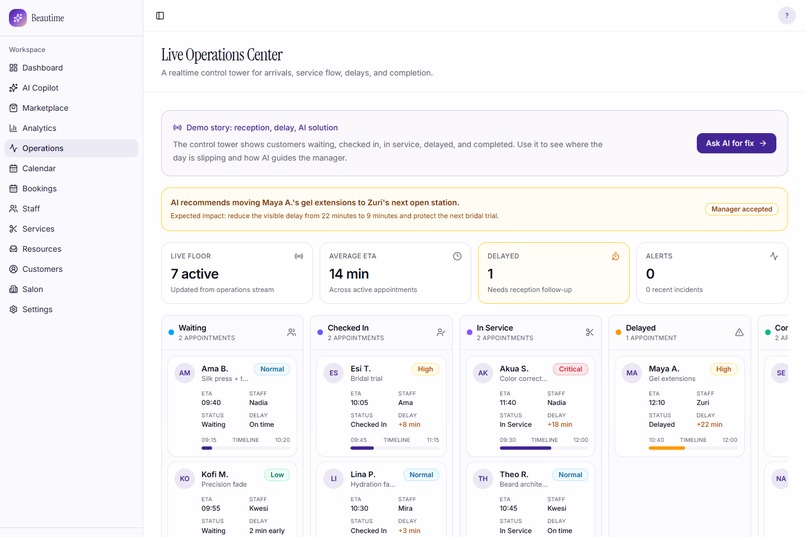Click the Settings gear icon
This screenshot has width=806, height=537.
13,309
